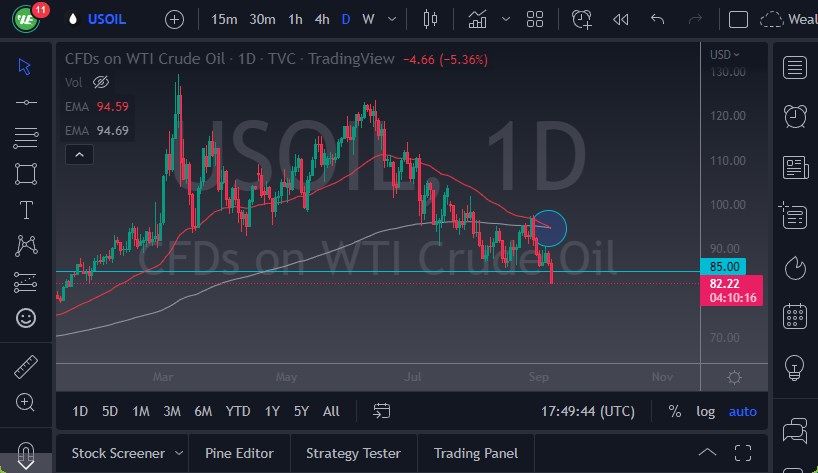Expand the indicator favorites dropdown arrow
This screenshot has width=818, height=473.
[506, 19]
